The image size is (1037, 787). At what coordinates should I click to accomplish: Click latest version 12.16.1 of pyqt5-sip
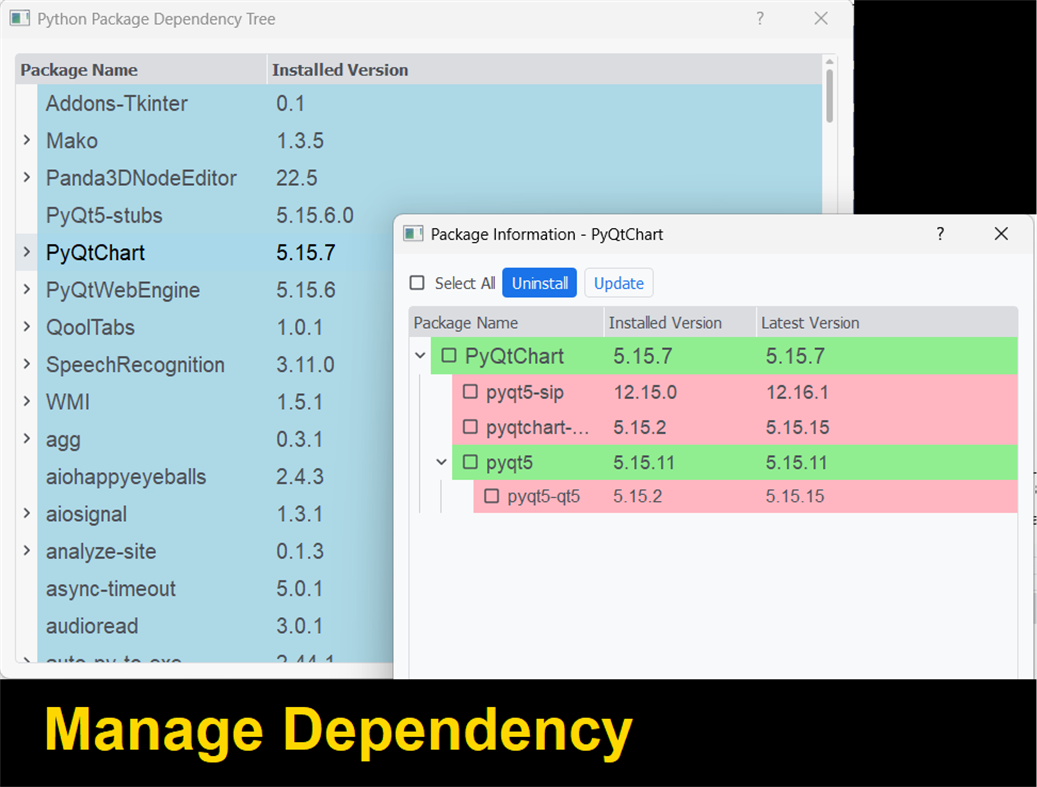click(797, 392)
